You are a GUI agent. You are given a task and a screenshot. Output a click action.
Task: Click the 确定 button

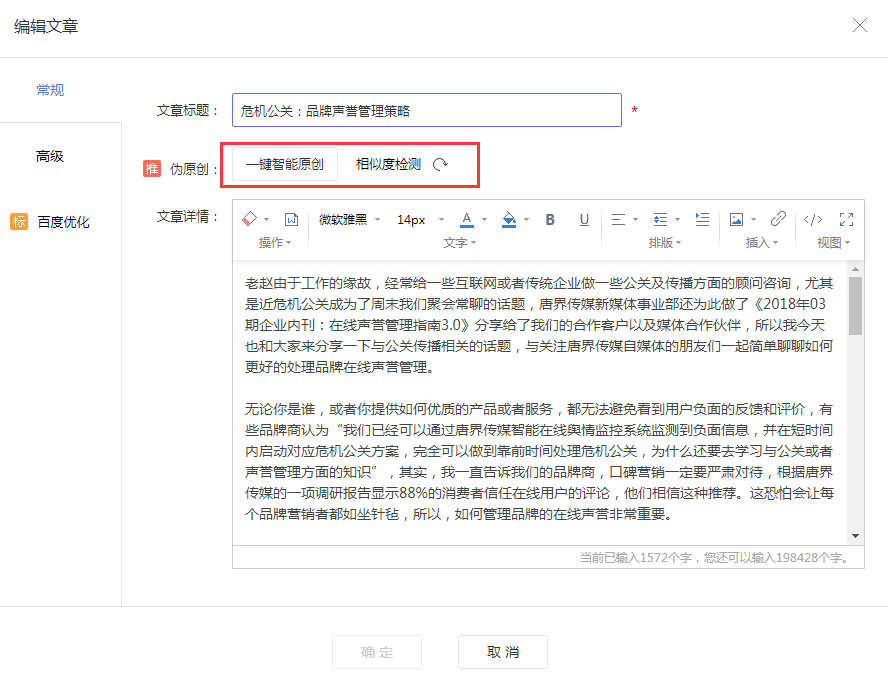click(377, 652)
